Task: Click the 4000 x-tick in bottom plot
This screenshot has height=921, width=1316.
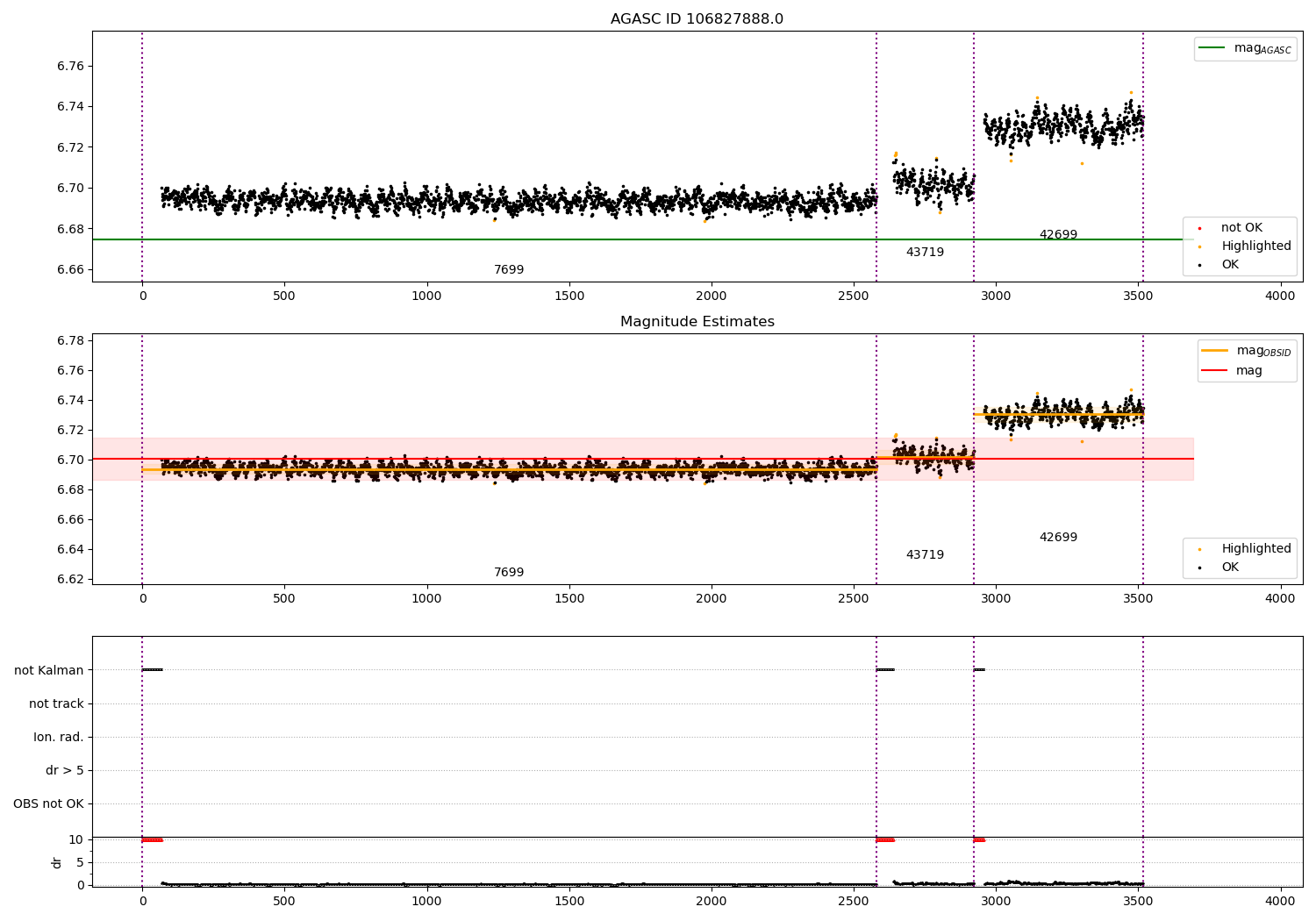Action: point(1280,901)
